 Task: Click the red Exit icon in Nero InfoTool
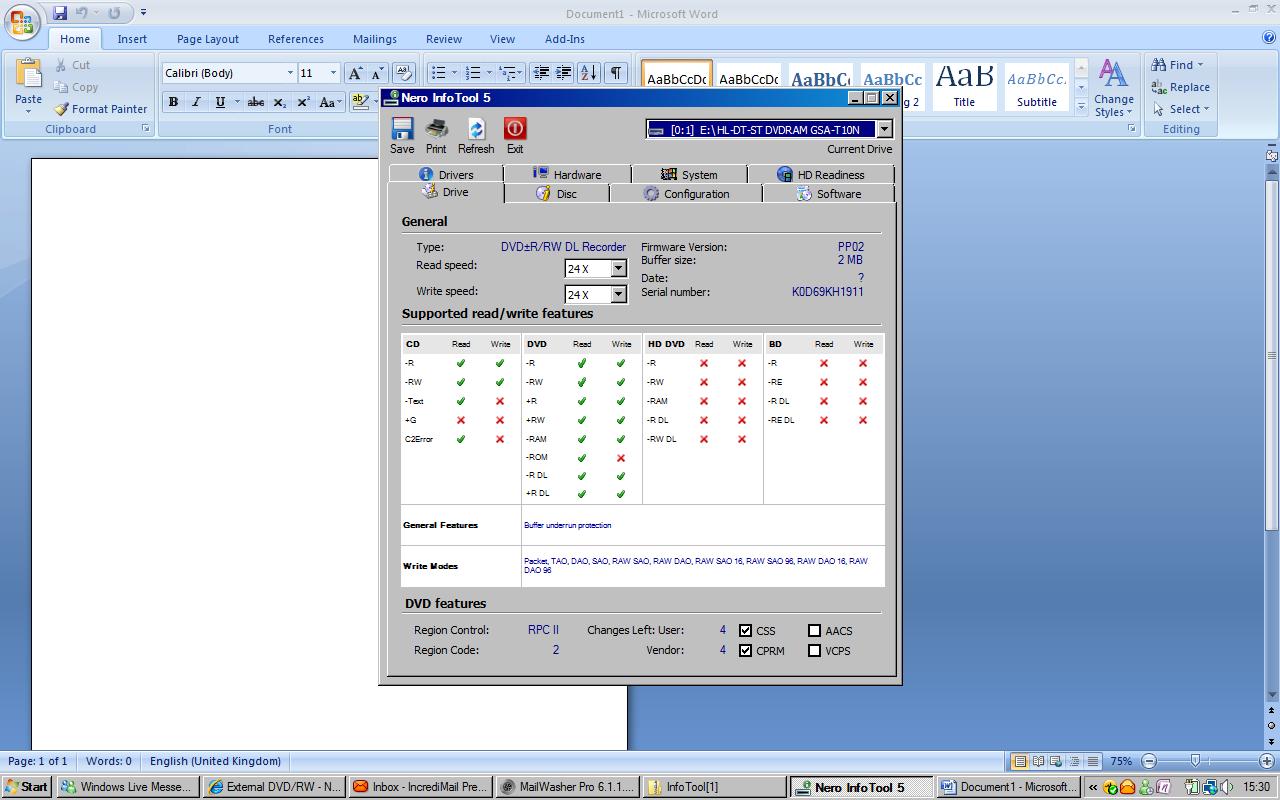point(515,128)
